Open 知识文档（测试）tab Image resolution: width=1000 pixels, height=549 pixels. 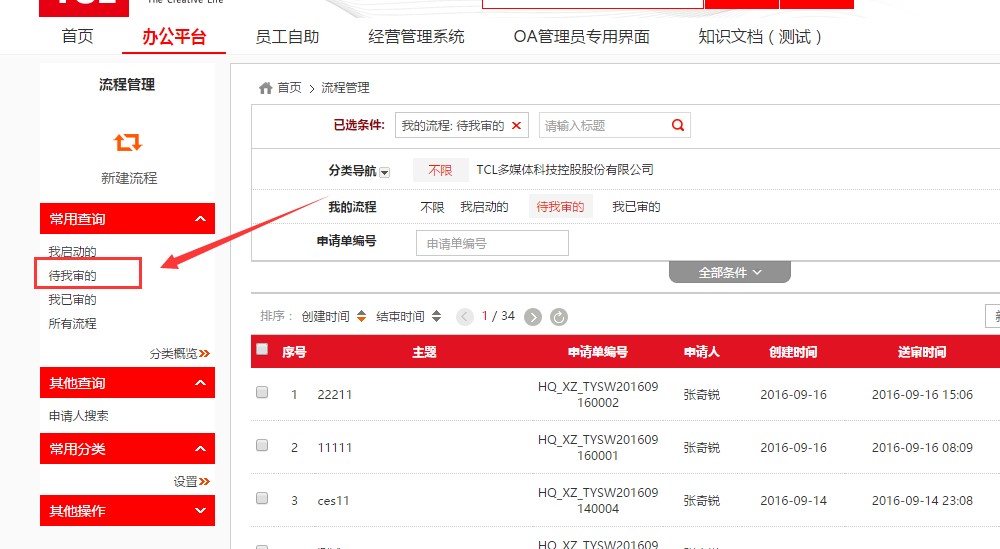[x=760, y=36]
